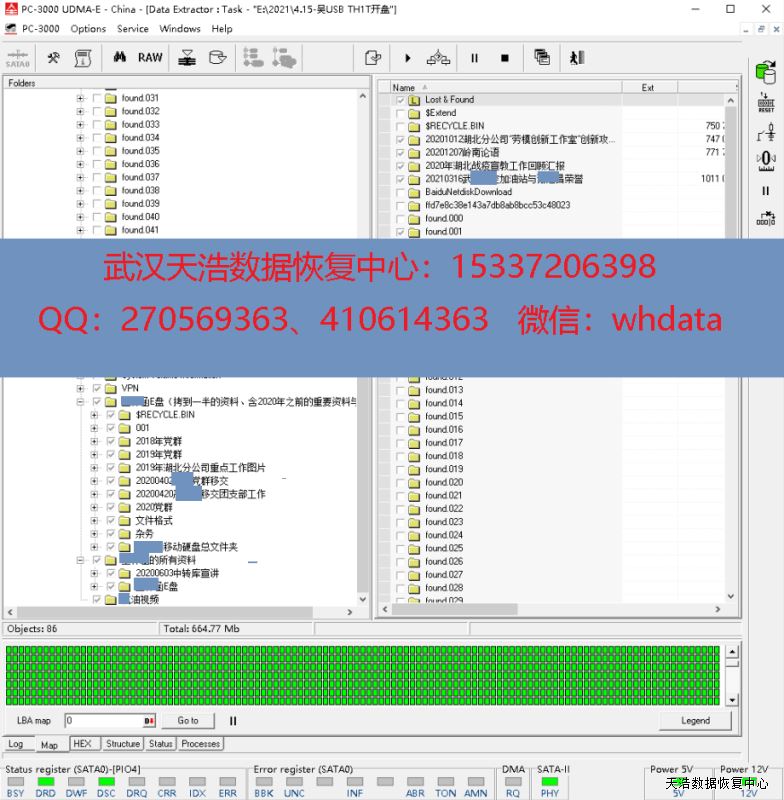Click the pause button in toolbar
Screen dimensions: 784x800
pyautogui.click(x=474, y=58)
